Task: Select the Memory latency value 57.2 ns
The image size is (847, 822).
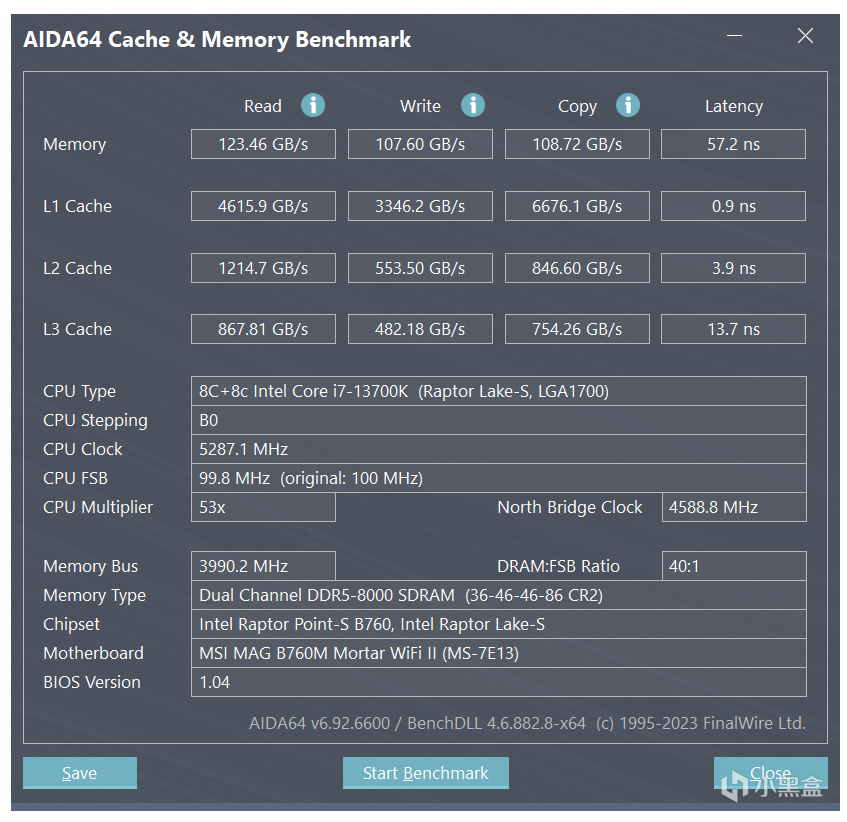Action: tap(733, 144)
